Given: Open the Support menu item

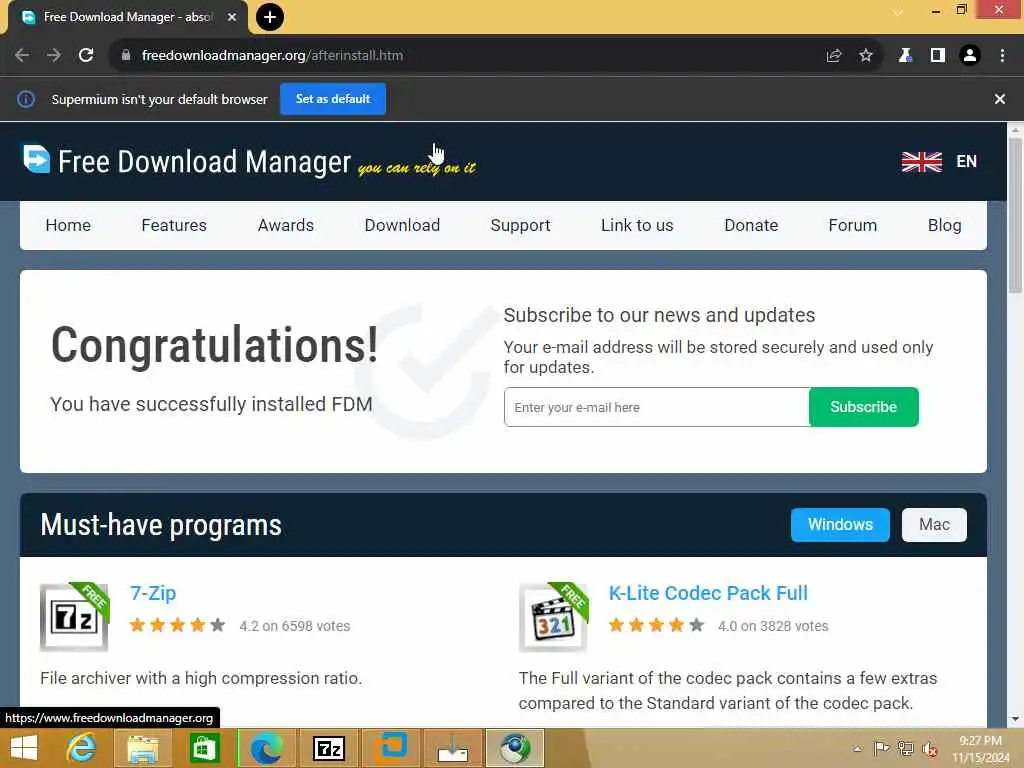Looking at the screenshot, I should (x=520, y=225).
